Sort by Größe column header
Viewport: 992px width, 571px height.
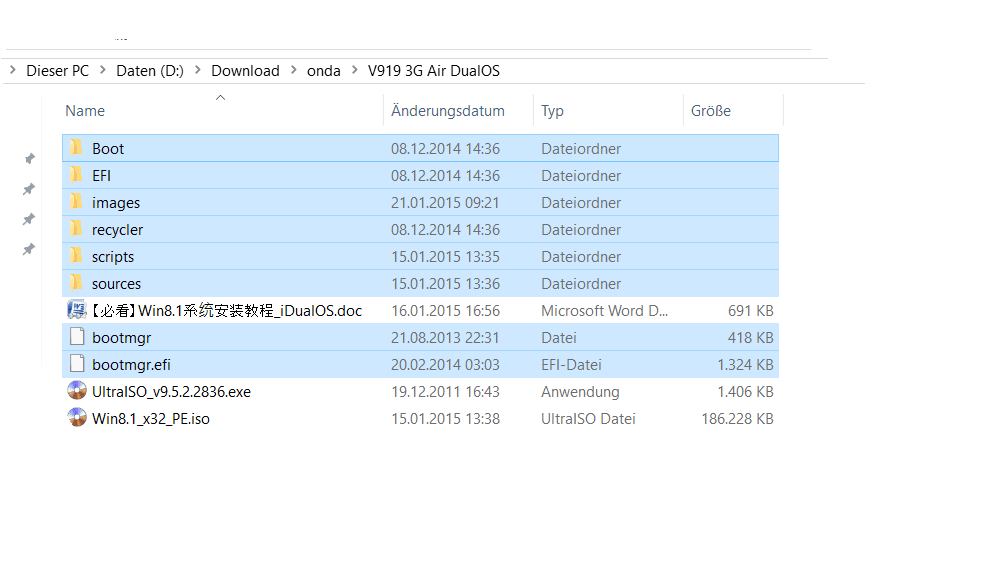coord(710,111)
